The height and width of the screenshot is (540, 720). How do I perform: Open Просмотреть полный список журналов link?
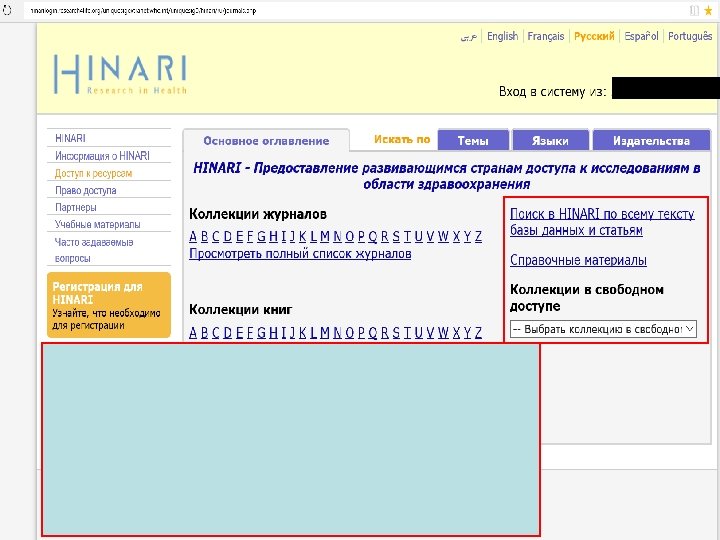coord(300,254)
